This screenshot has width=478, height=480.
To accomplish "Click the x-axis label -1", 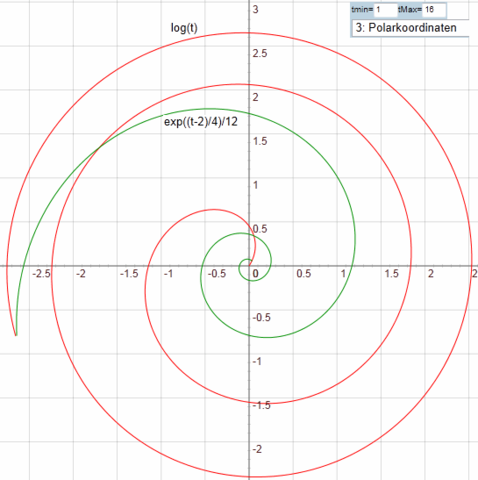I will click(x=168, y=274).
